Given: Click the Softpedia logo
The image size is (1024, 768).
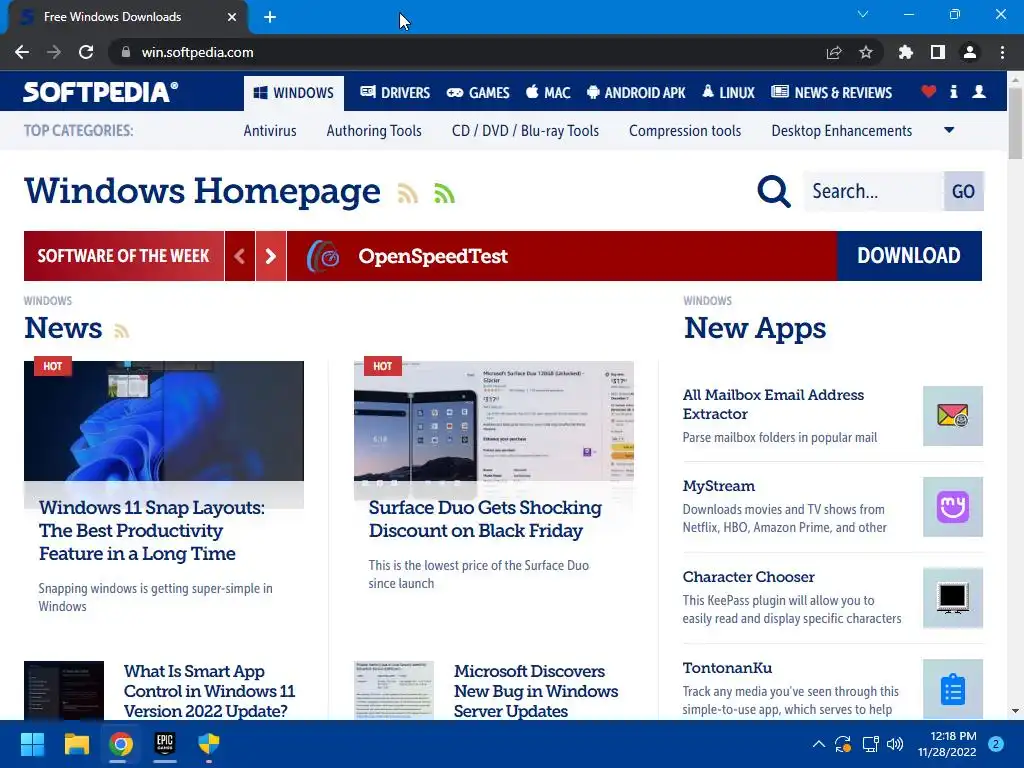Looking at the screenshot, I should tap(100, 92).
